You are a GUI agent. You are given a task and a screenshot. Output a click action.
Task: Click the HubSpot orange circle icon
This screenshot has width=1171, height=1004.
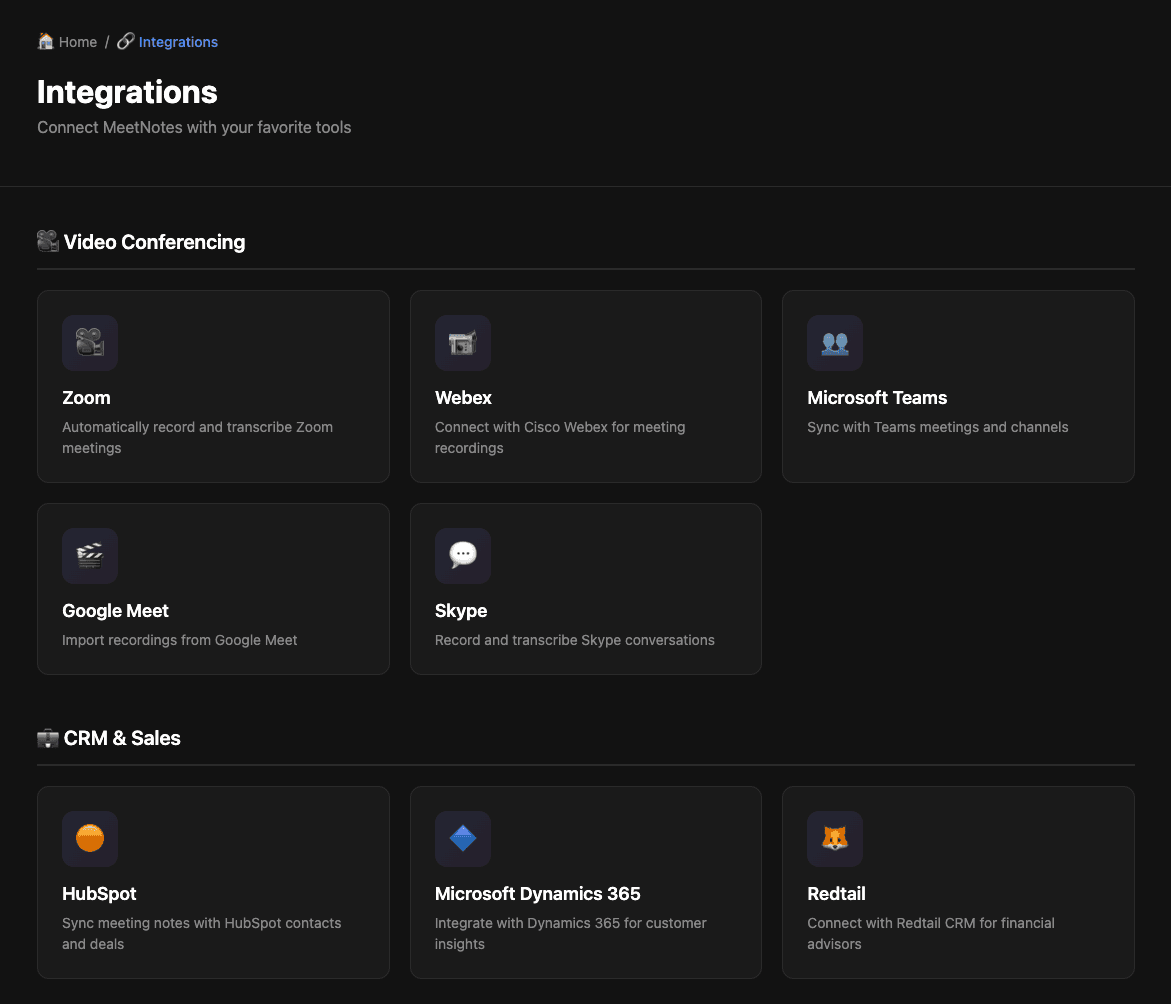90,839
